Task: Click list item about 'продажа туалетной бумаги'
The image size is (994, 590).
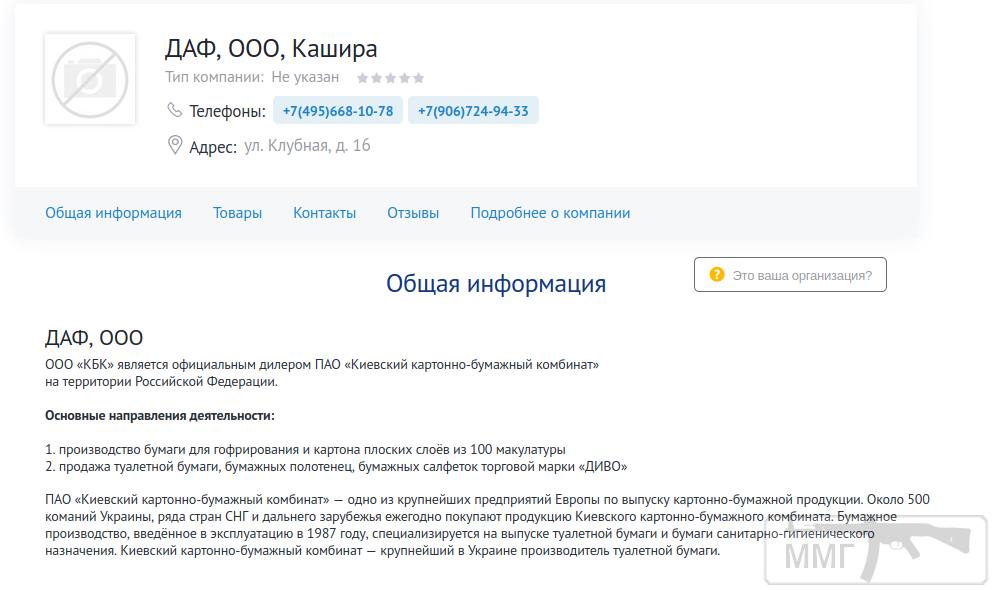Action: pos(336,466)
